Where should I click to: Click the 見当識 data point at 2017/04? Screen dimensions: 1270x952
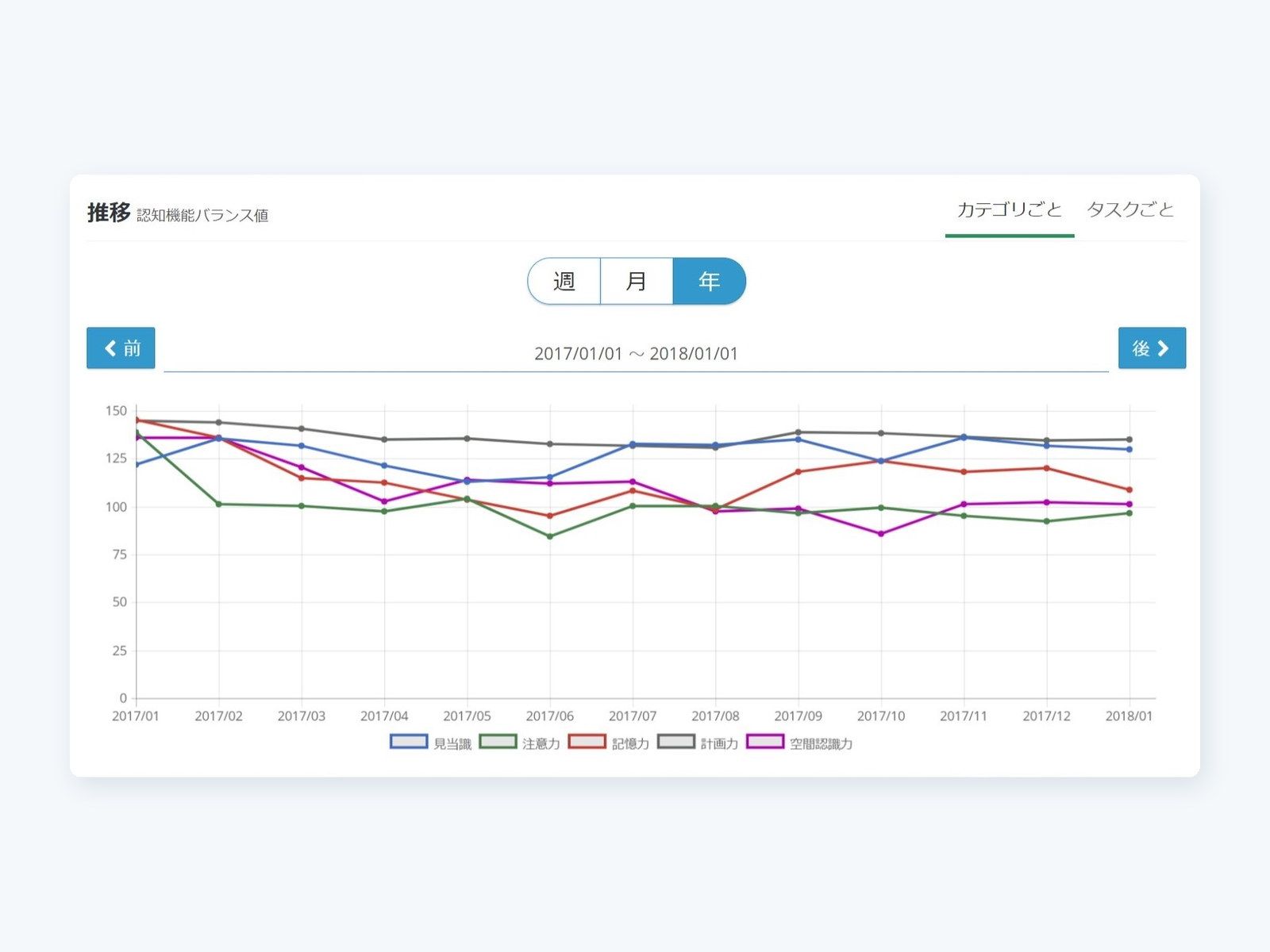click(384, 466)
